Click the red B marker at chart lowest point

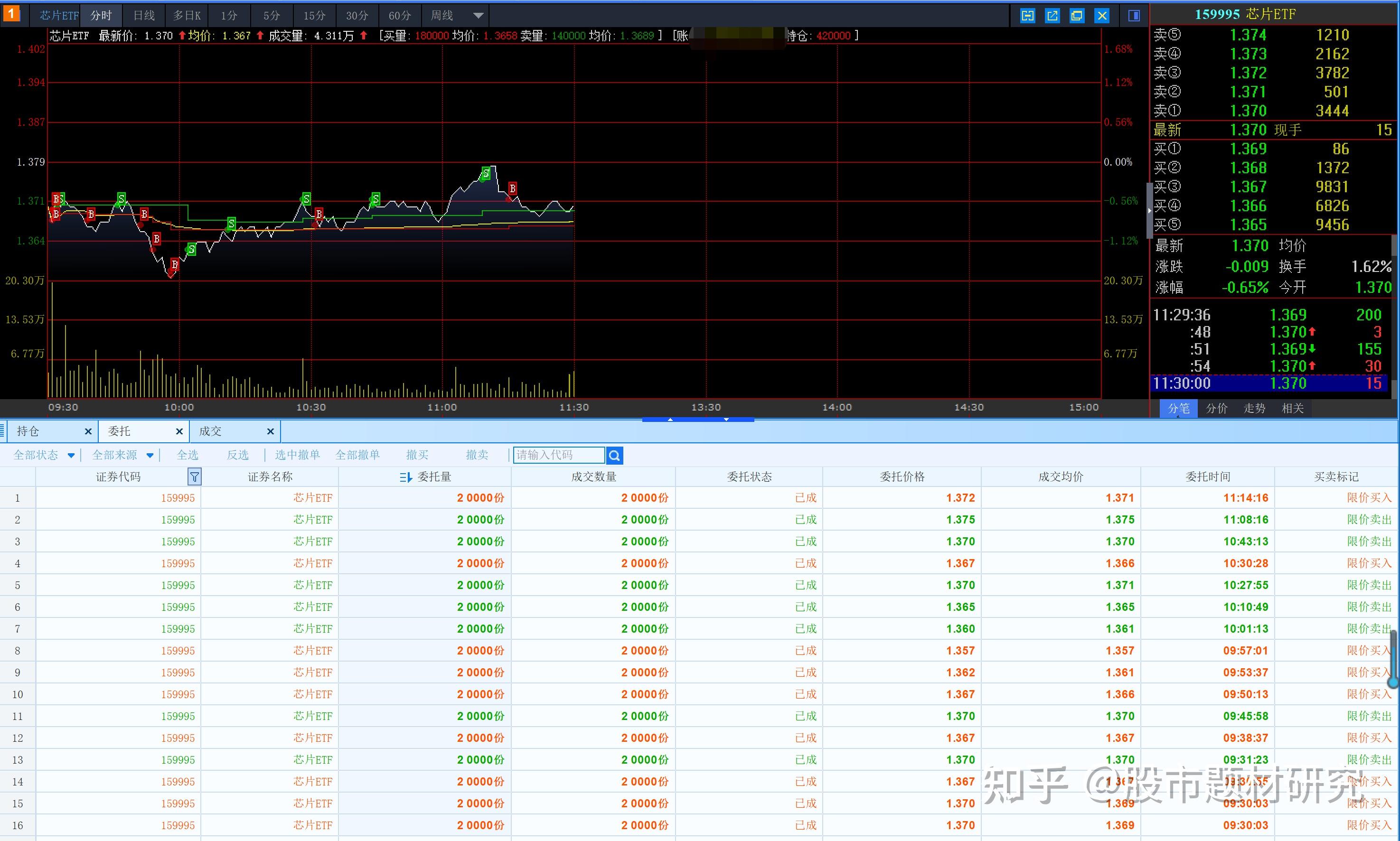tap(175, 265)
